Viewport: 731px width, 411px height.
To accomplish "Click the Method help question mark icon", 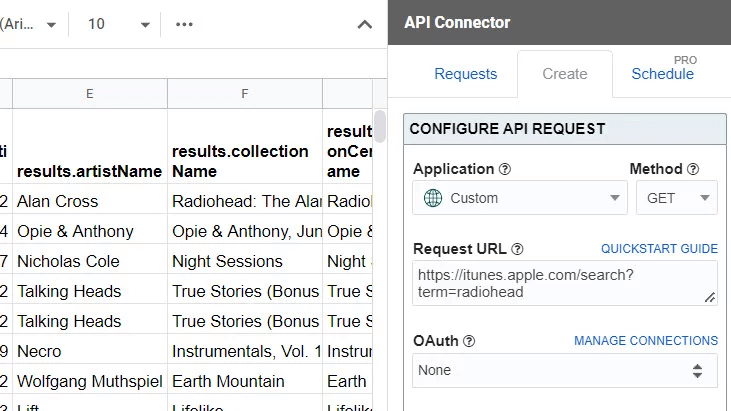I will (693, 169).
